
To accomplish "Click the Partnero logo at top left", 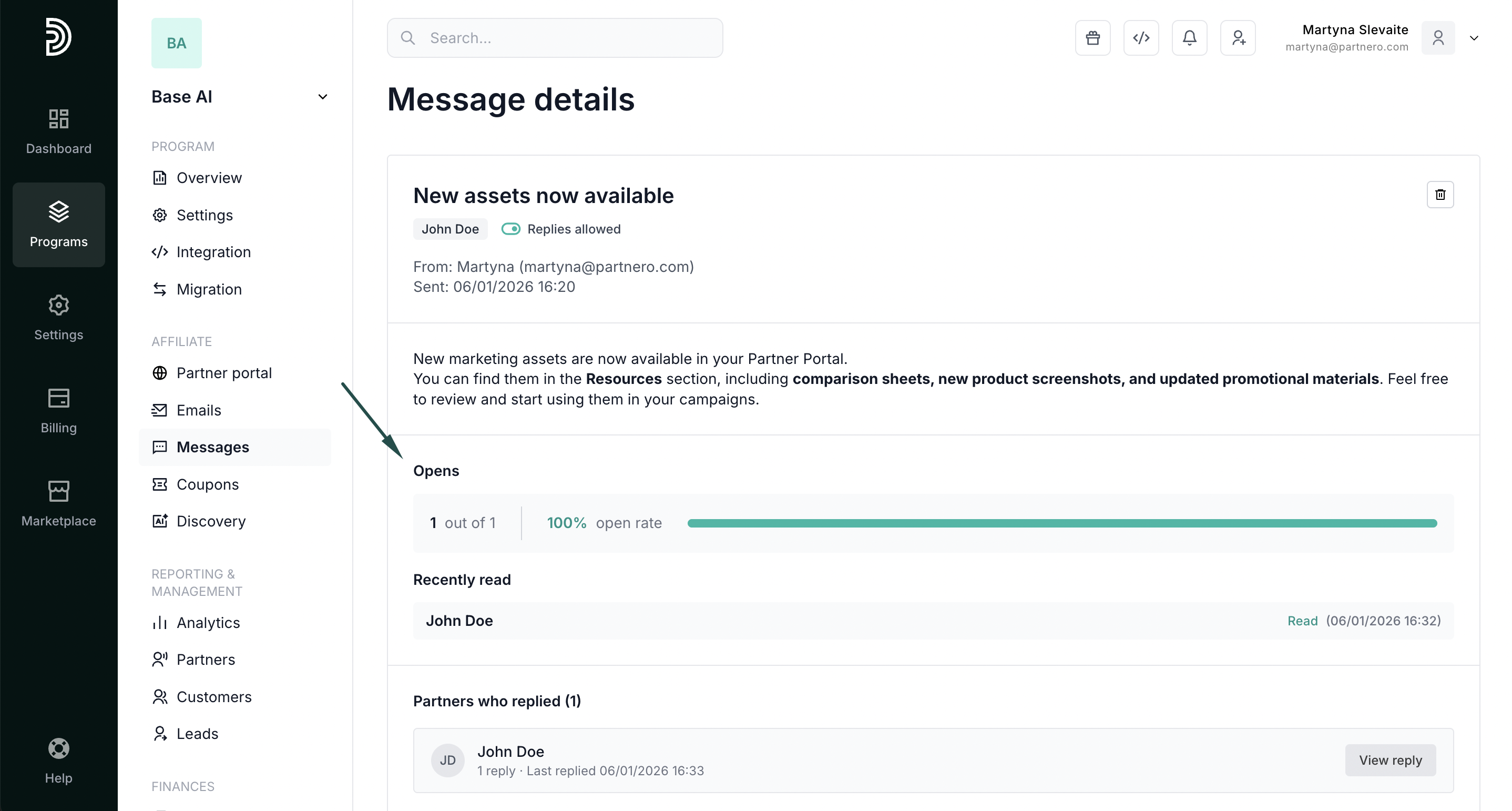I will point(59,37).
